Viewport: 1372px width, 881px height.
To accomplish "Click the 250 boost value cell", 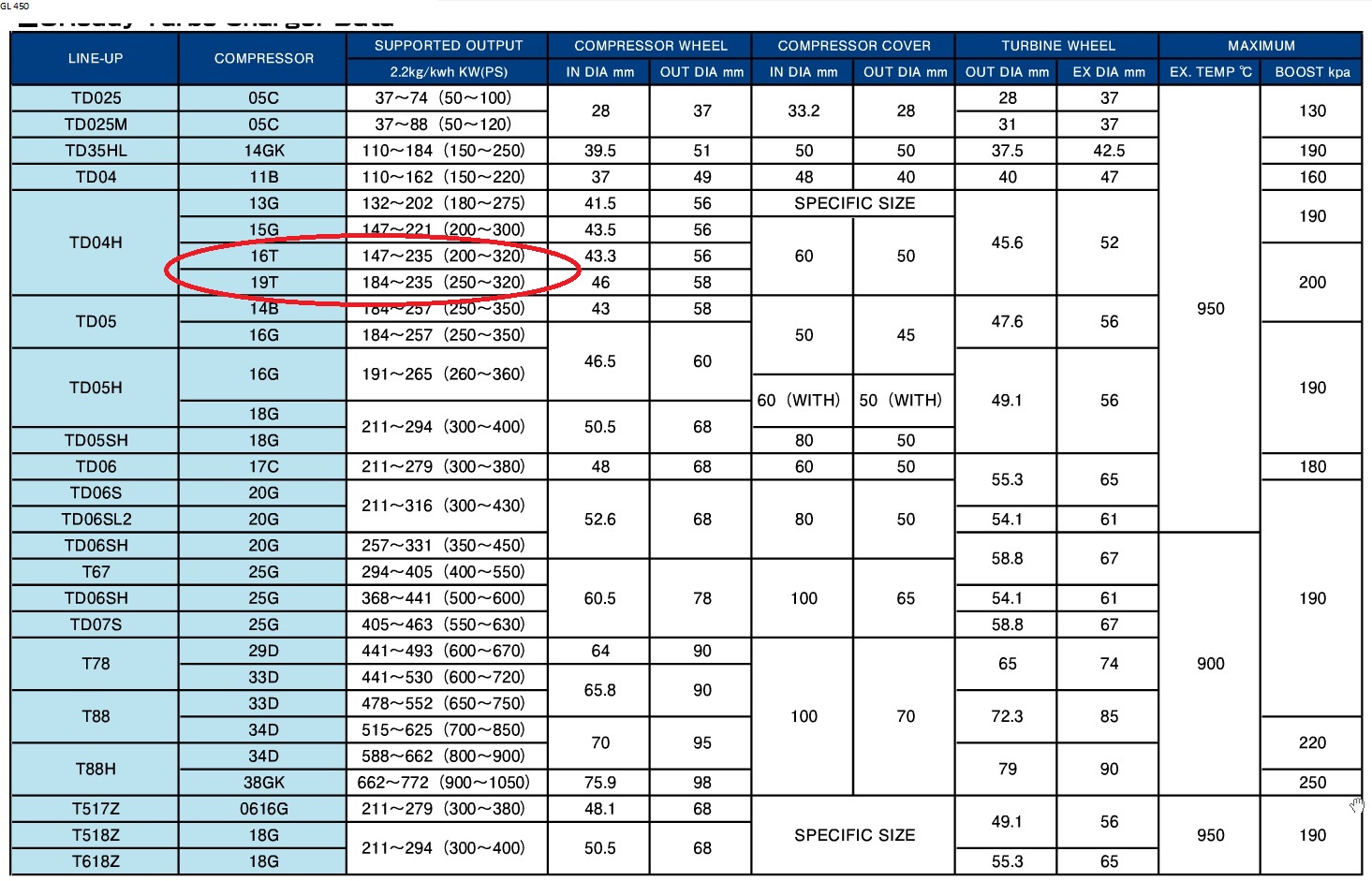I will coord(1312,783).
